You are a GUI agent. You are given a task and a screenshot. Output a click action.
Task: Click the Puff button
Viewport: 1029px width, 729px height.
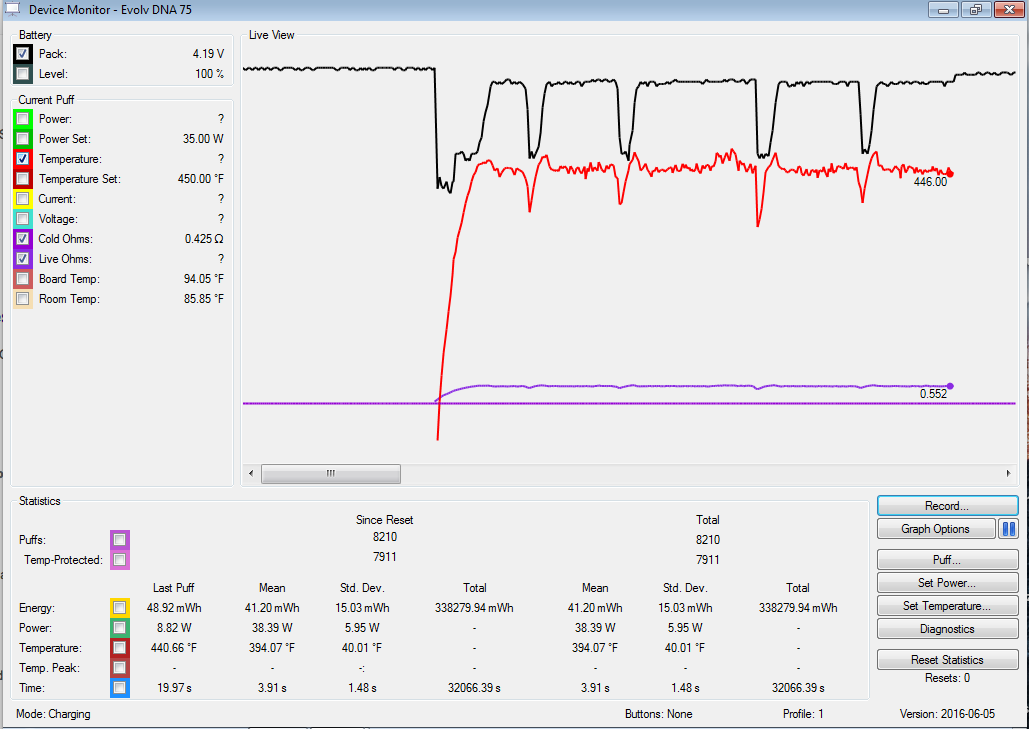947,560
